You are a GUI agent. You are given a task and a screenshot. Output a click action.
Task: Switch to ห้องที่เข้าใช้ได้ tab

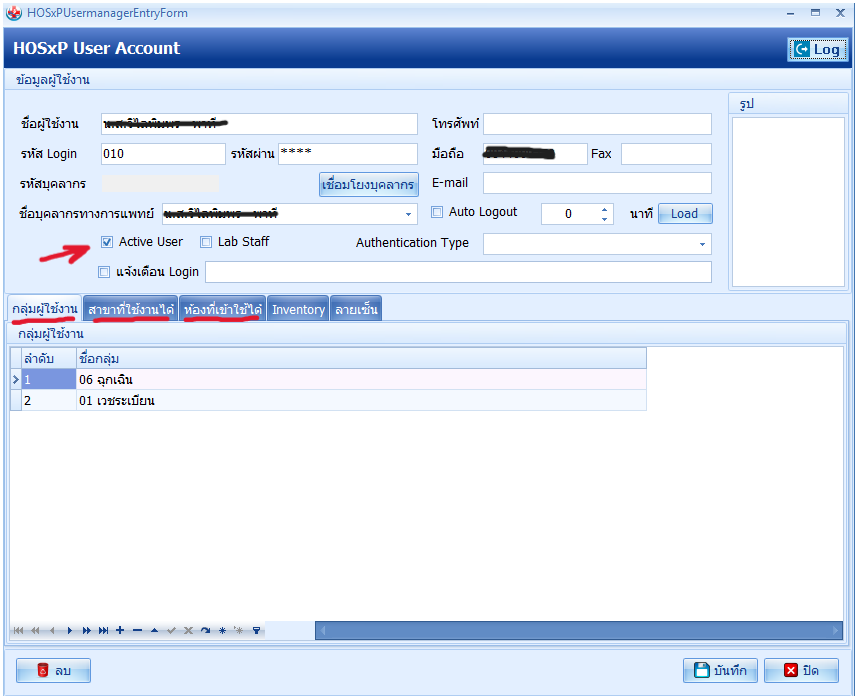pyautogui.click(x=223, y=309)
